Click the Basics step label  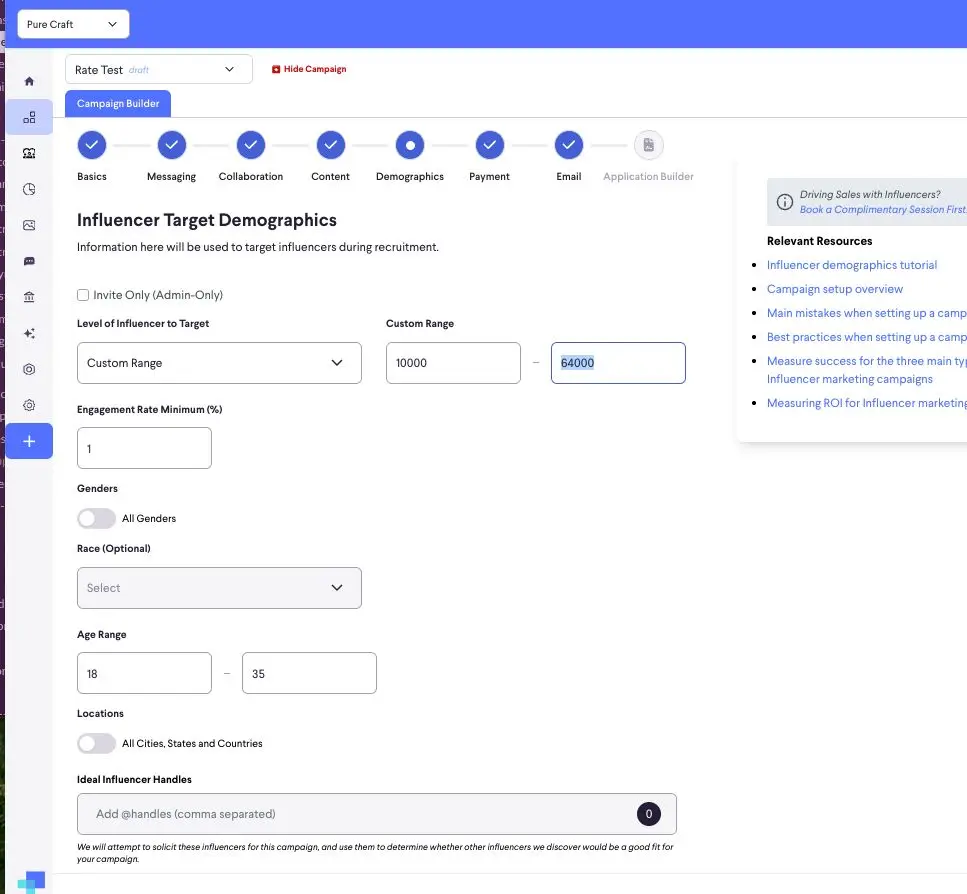92,176
